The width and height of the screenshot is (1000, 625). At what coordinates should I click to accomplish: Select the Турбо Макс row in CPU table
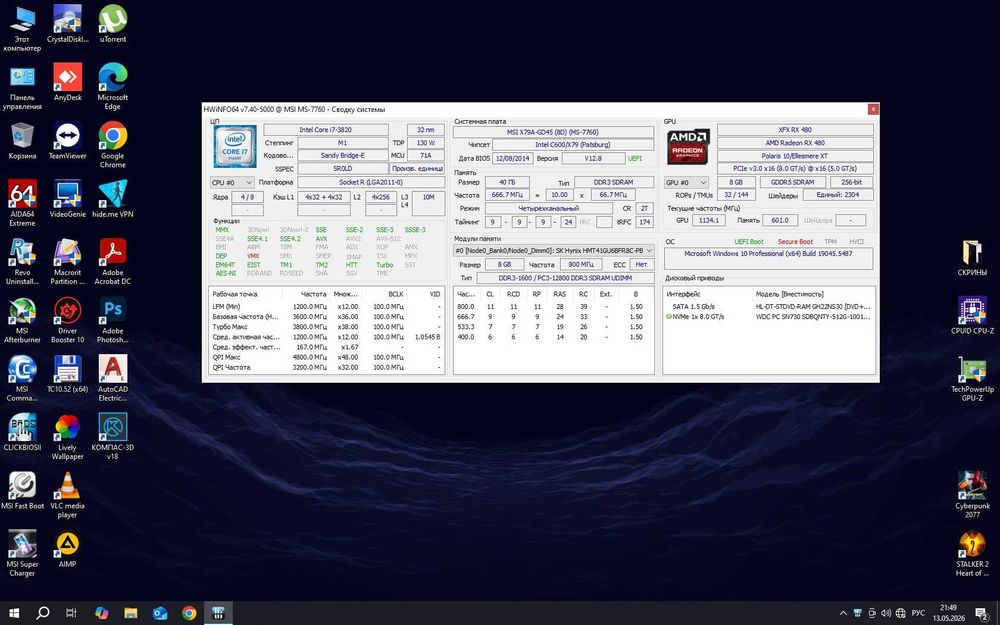(327, 327)
